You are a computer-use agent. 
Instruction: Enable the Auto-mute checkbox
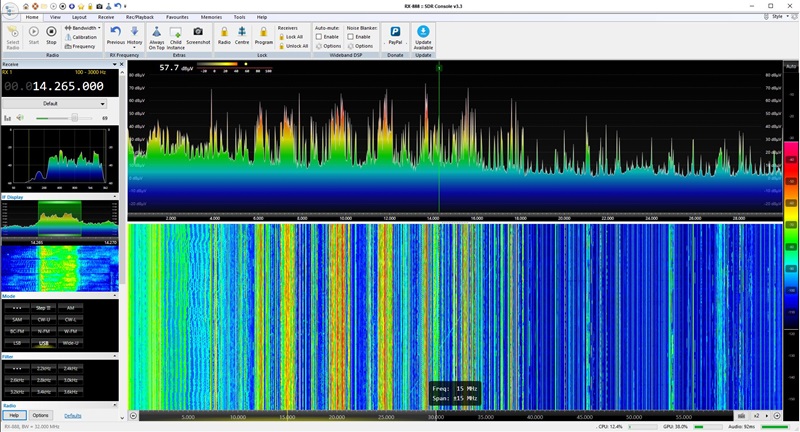tap(319, 37)
